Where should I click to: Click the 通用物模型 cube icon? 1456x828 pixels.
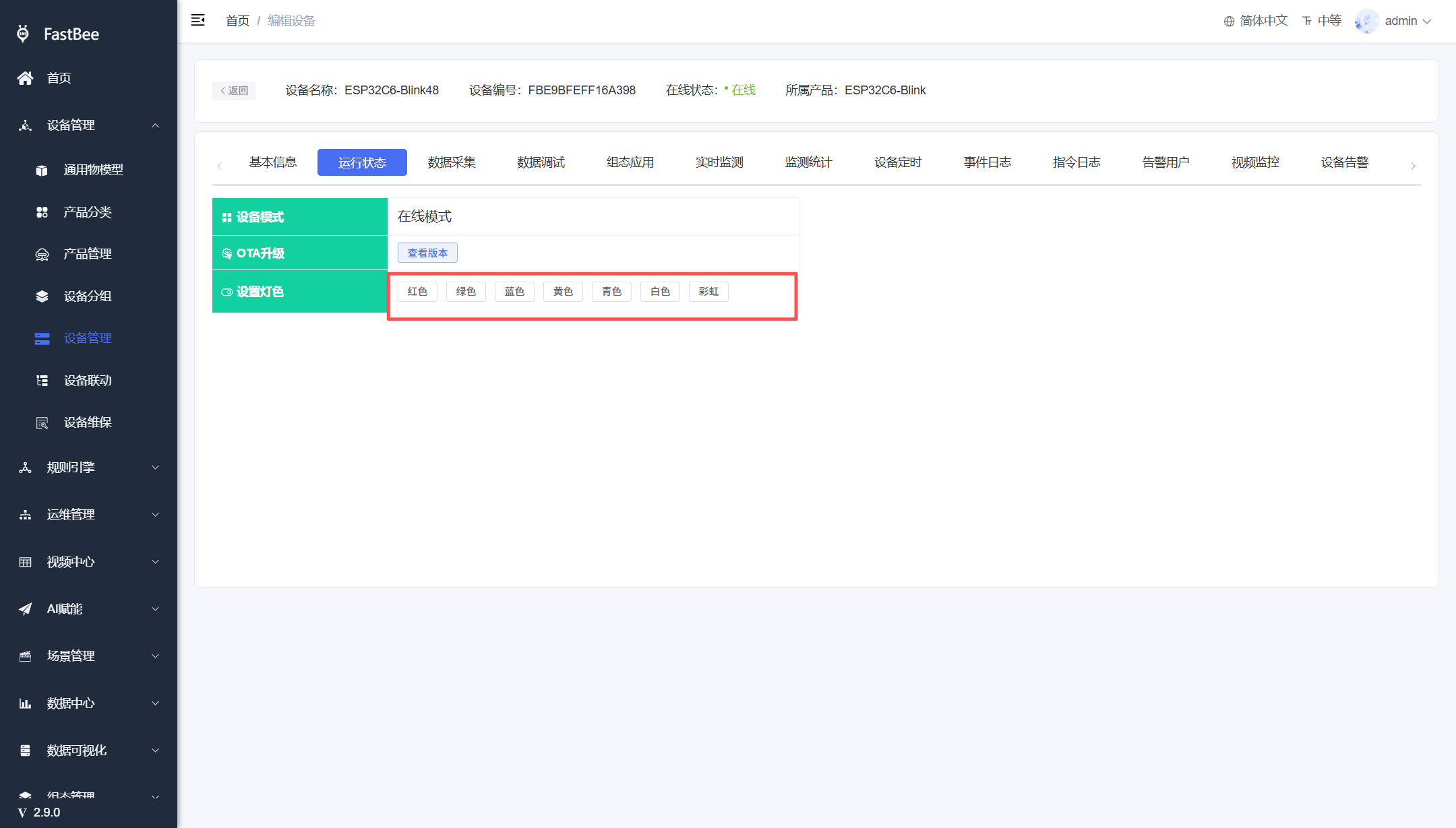coord(42,170)
